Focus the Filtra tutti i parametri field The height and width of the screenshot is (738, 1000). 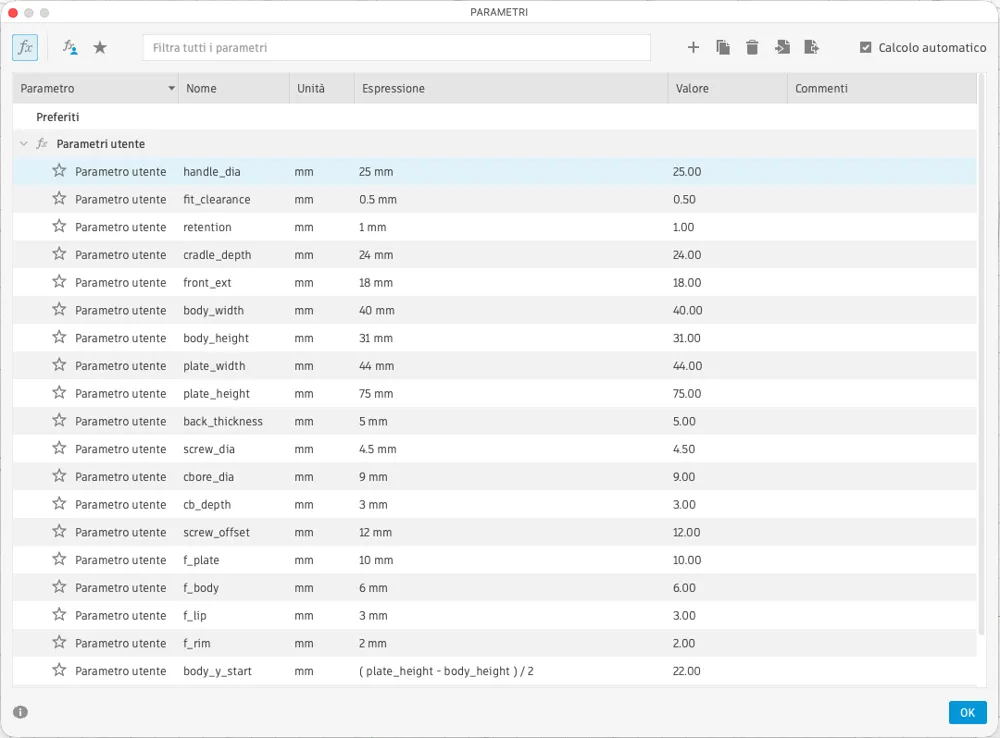[x=397, y=48]
